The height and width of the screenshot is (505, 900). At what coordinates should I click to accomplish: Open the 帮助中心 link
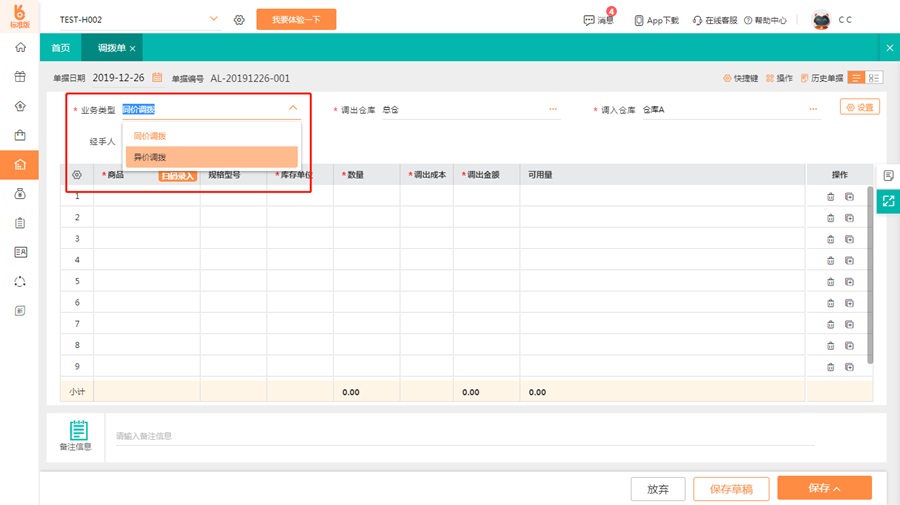765,20
